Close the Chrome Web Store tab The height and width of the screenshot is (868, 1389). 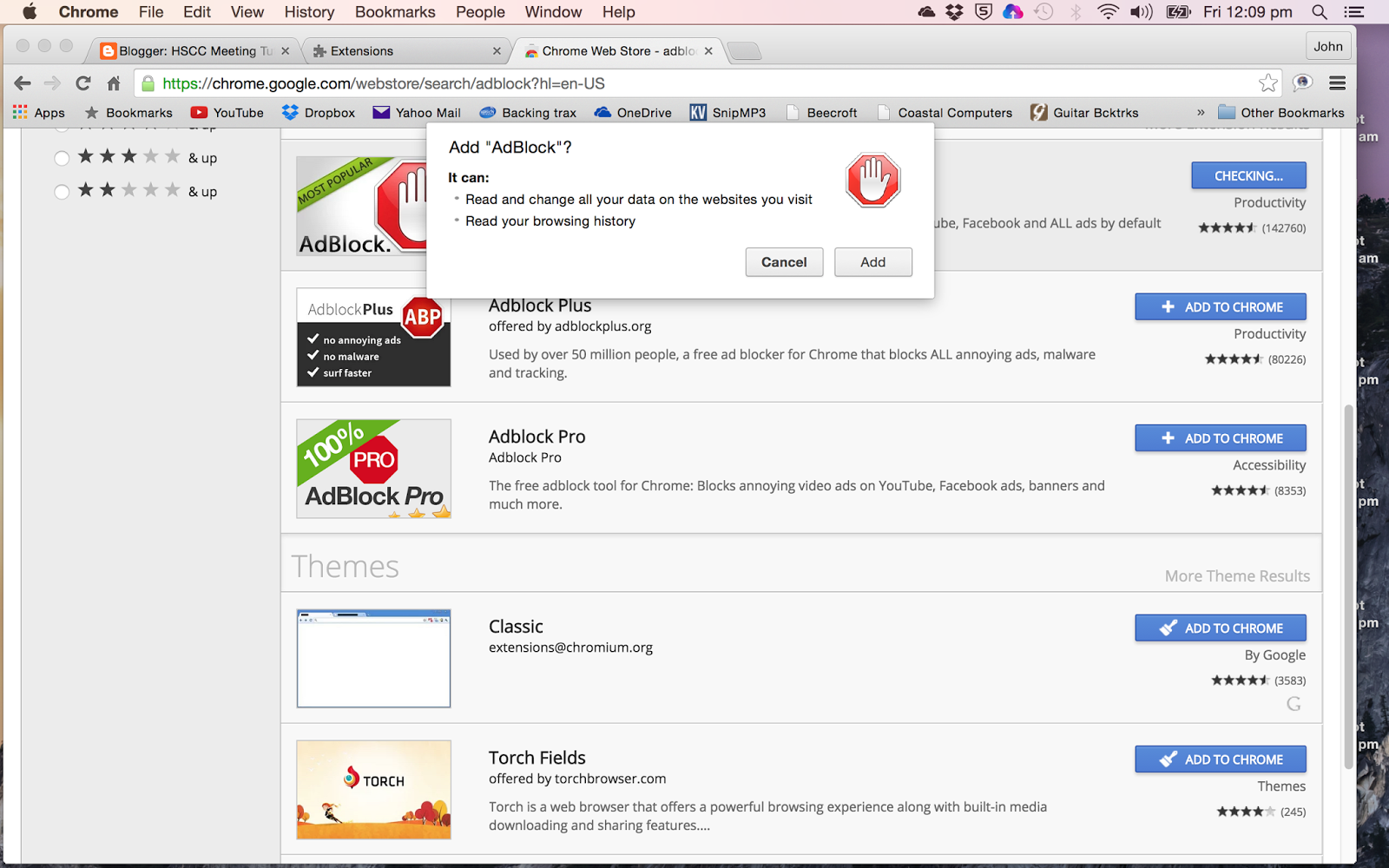708,51
